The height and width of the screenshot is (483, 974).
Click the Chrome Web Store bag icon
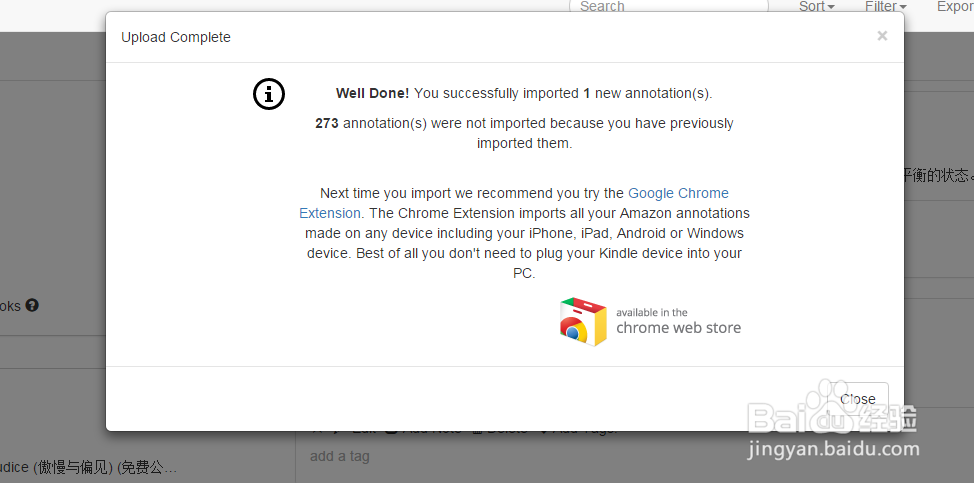tap(583, 321)
